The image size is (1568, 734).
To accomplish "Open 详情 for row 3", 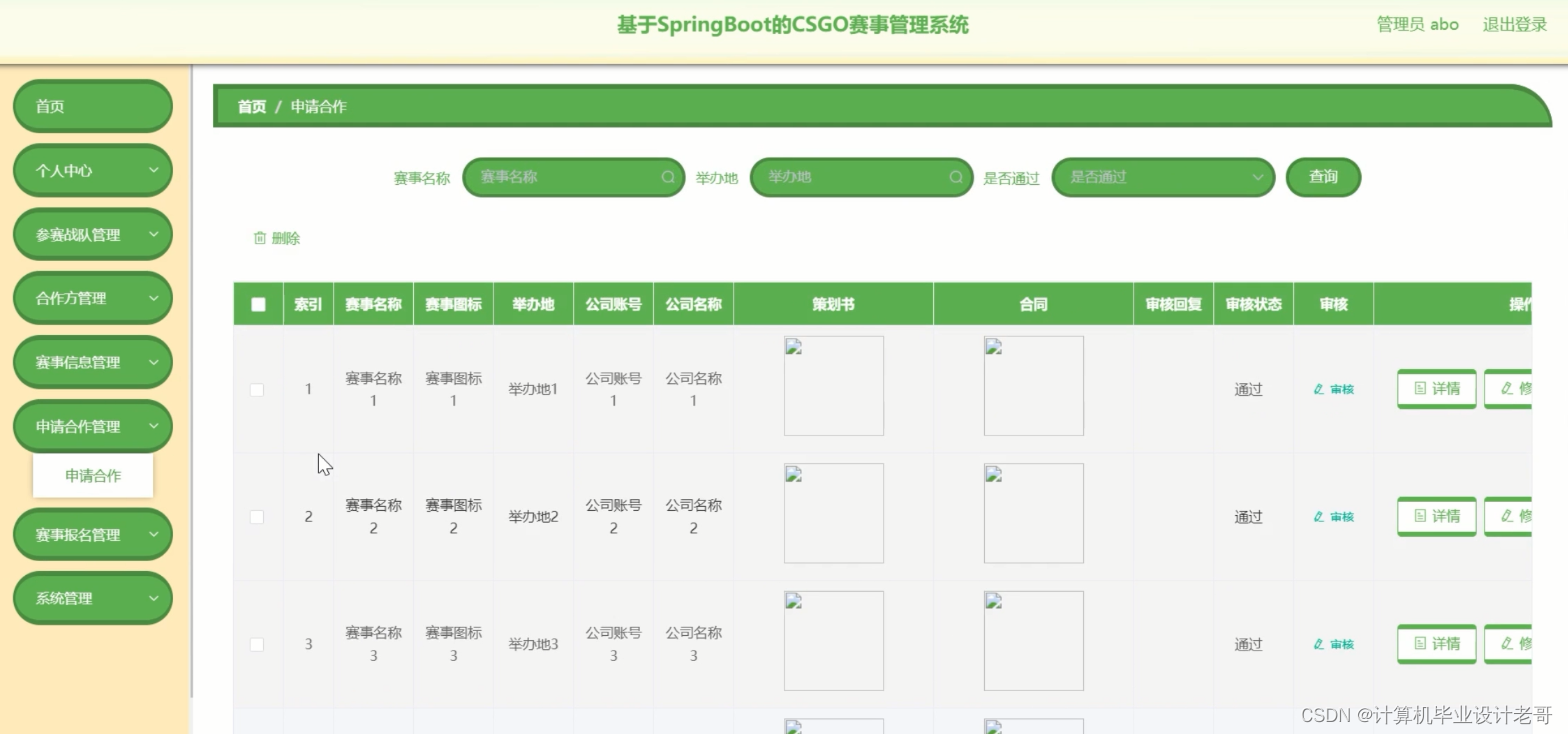I will (1437, 645).
